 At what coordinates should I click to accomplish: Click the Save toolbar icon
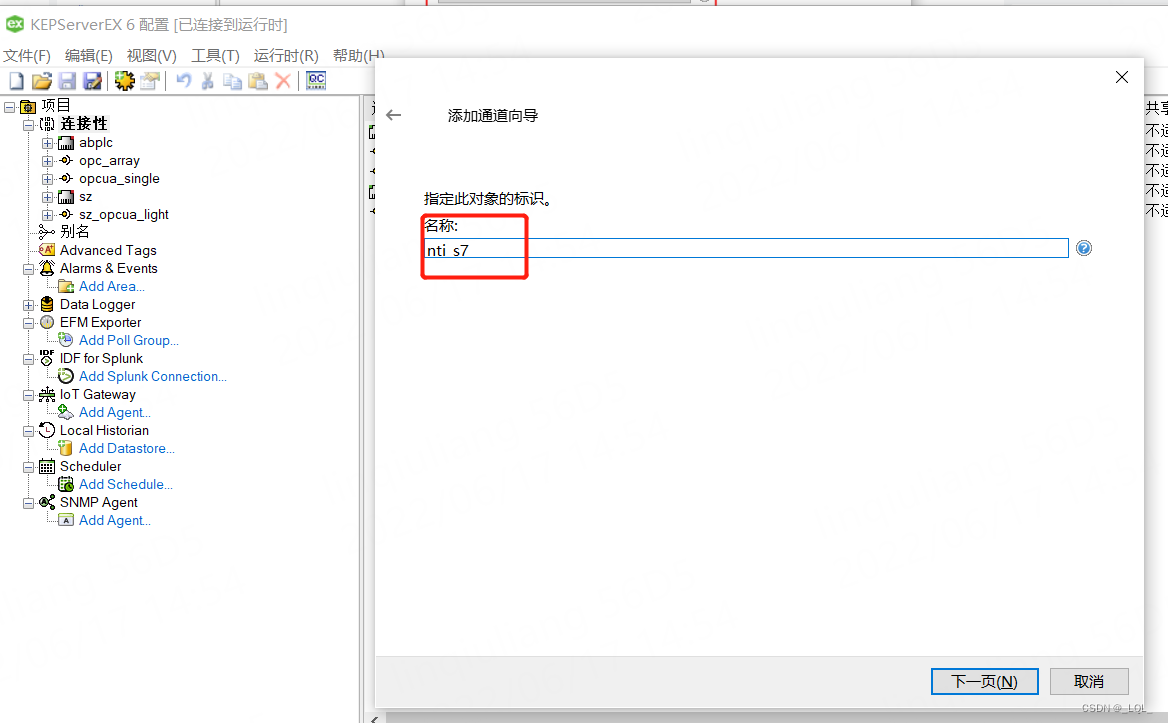(x=67, y=80)
